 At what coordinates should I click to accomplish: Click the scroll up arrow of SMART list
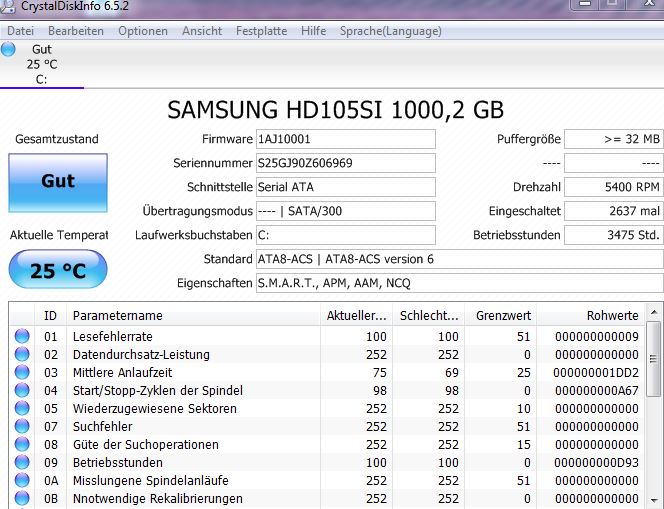tap(654, 313)
